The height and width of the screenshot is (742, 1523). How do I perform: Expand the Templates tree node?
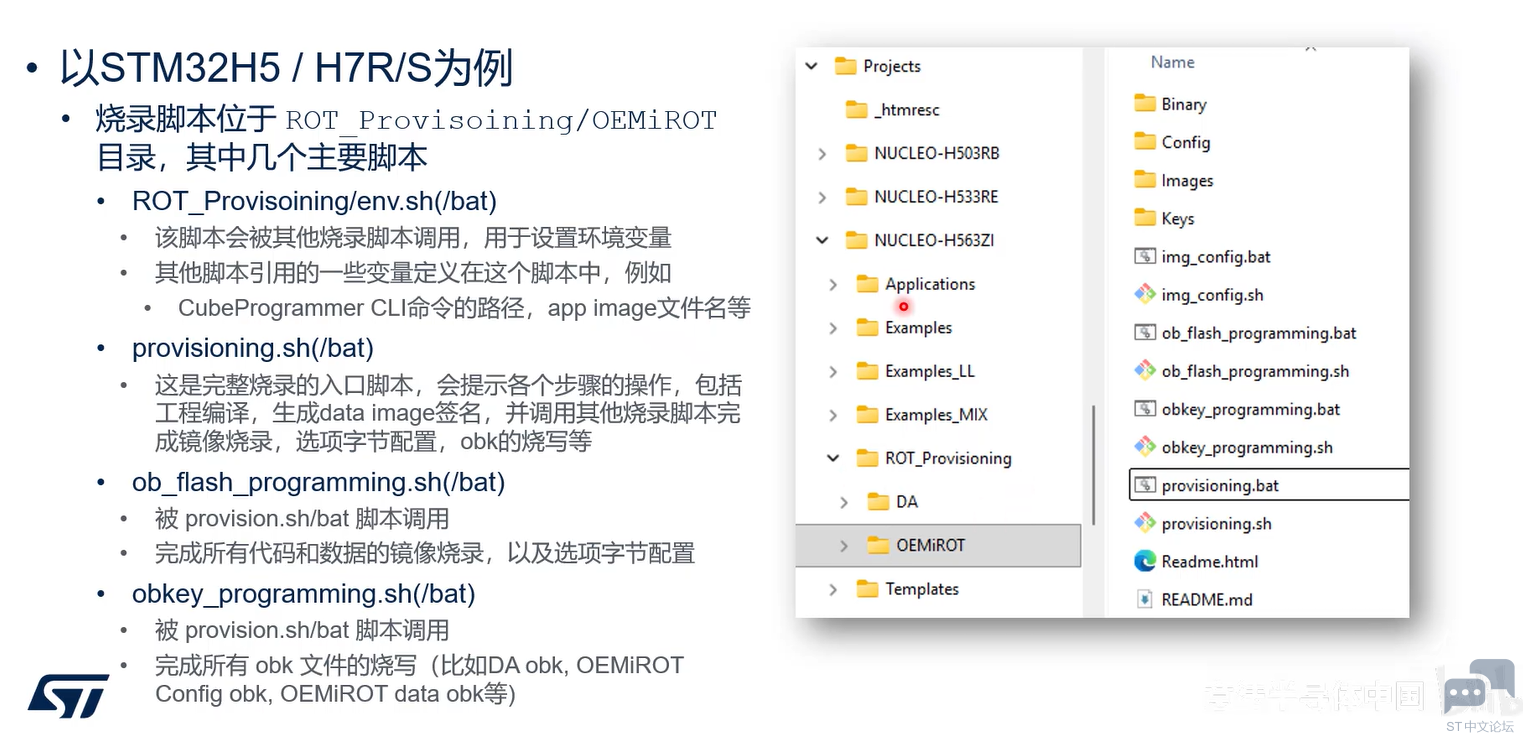click(833, 589)
